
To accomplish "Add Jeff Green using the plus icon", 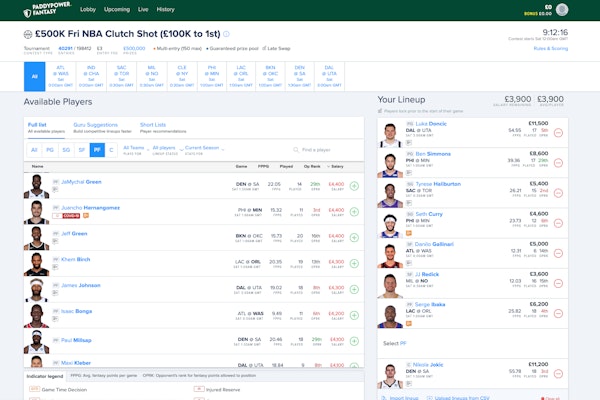I will click(x=354, y=238).
